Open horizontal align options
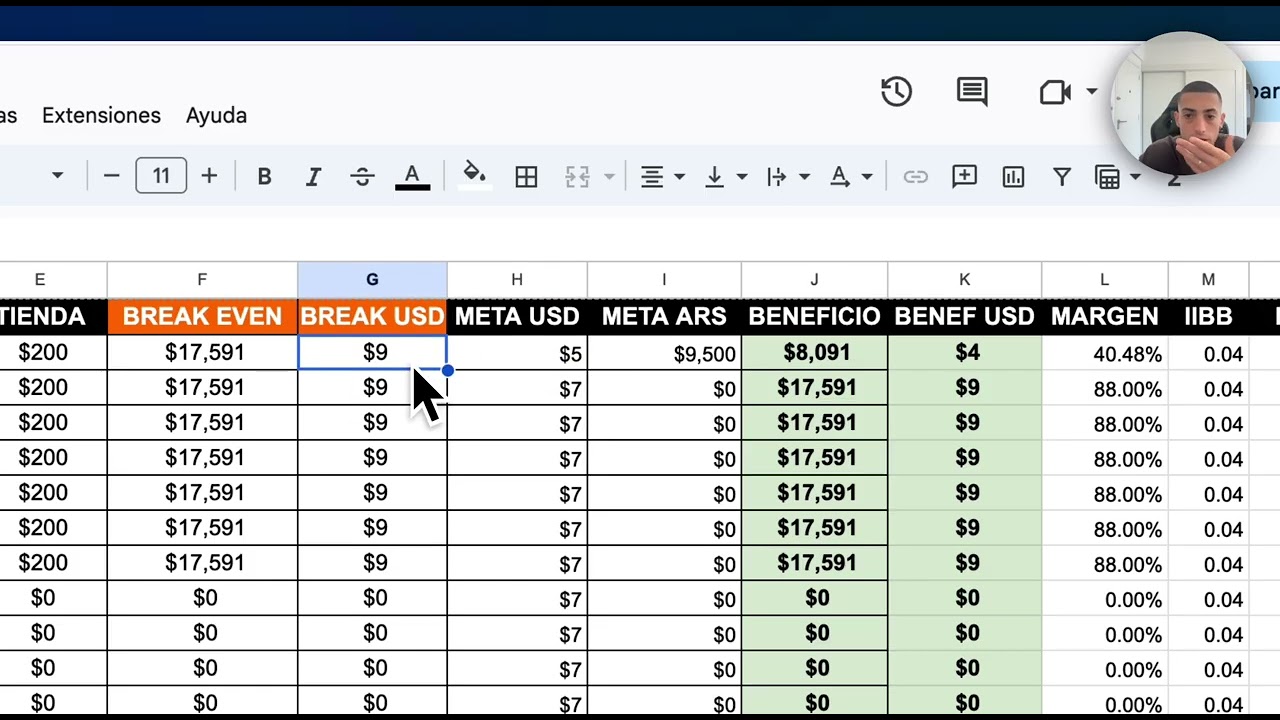The height and width of the screenshot is (720, 1280). pyautogui.click(x=652, y=177)
